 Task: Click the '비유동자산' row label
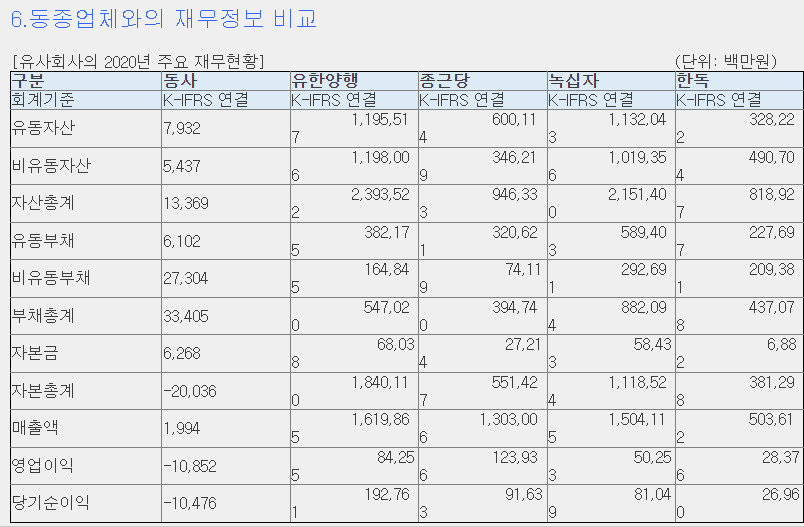coord(51,166)
